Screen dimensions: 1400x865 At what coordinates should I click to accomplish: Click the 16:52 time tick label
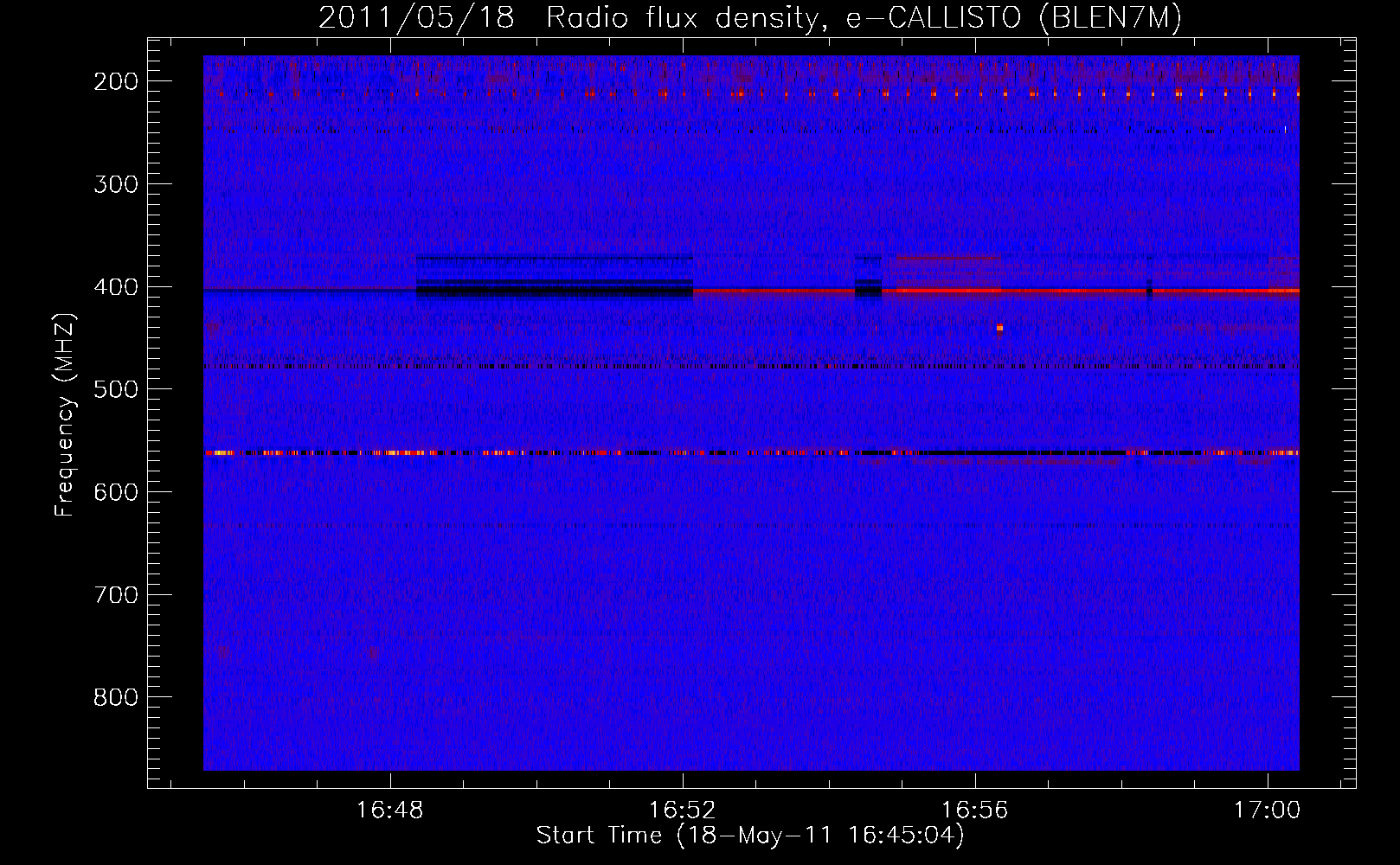point(683,811)
